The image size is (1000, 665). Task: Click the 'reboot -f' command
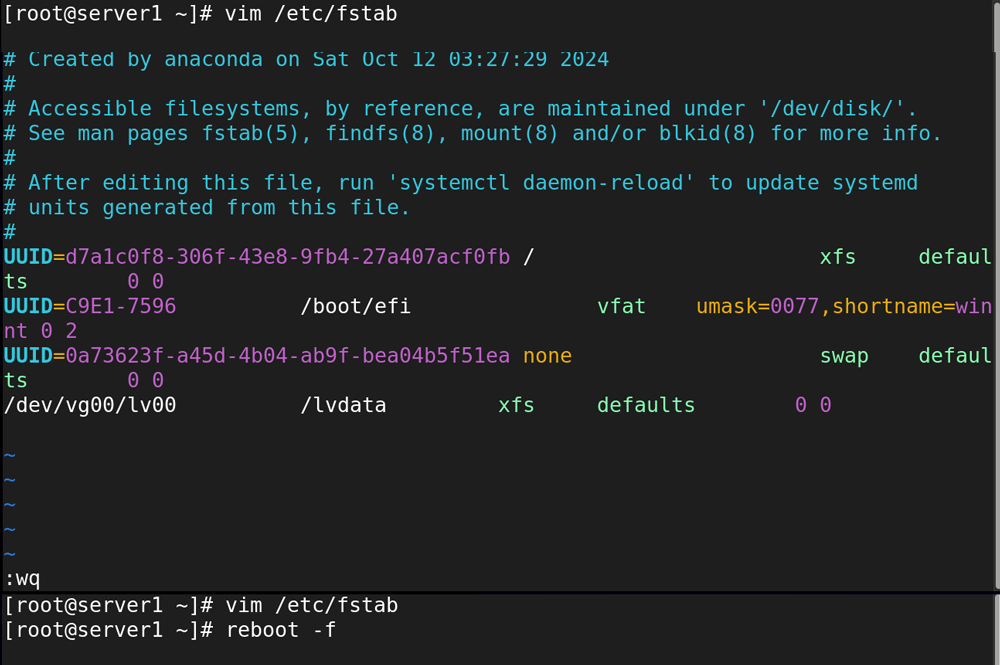pos(281,630)
